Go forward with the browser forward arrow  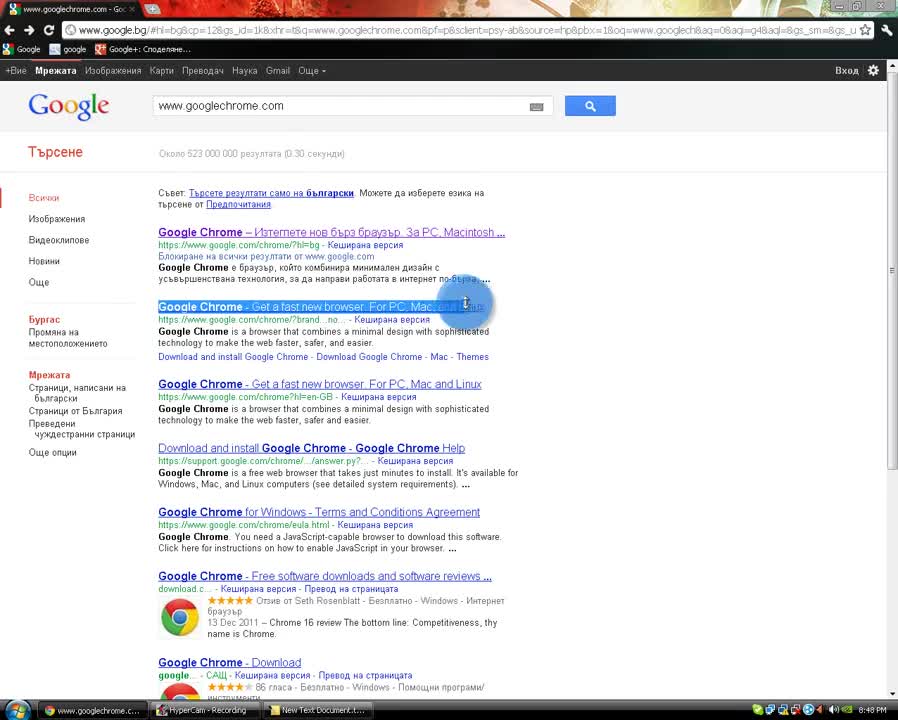(29, 30)
